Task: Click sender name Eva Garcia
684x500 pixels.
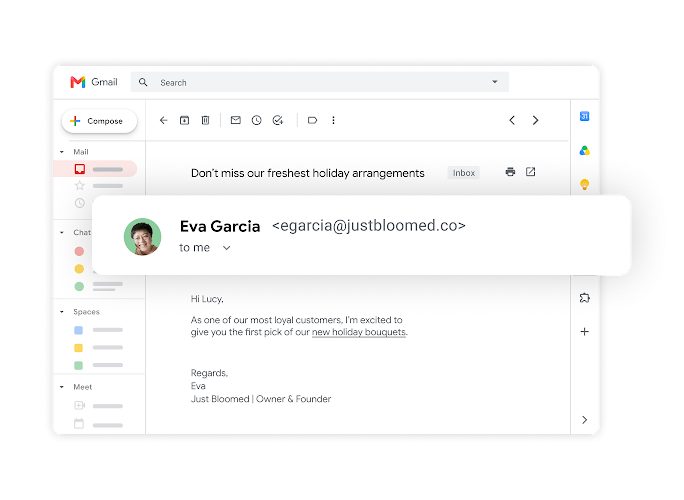Action: 220,226
